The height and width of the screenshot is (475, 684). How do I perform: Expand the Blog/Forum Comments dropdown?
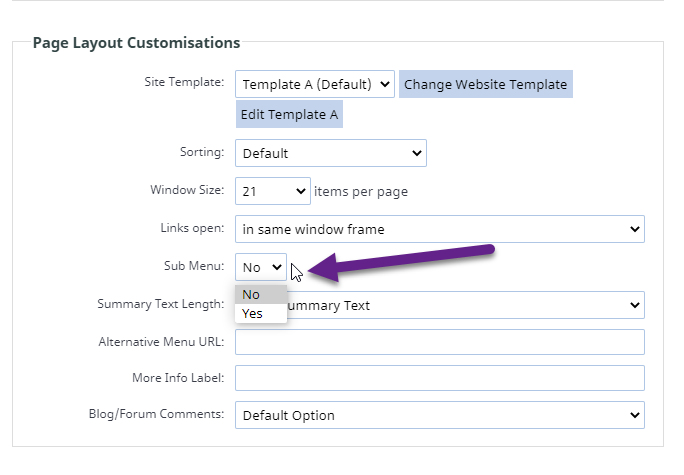point(439,414)
